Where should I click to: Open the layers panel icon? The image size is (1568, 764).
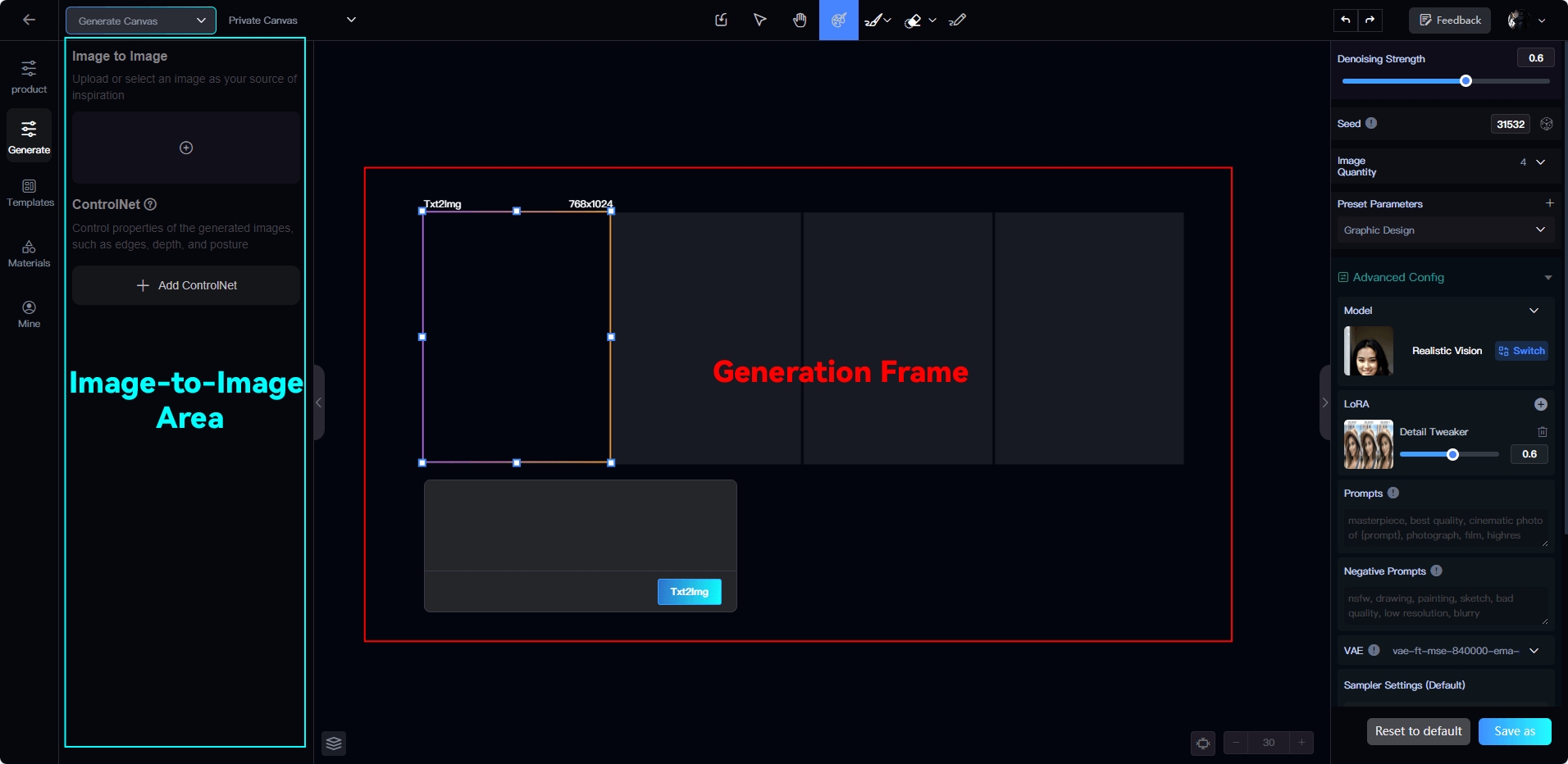(334, 744)
